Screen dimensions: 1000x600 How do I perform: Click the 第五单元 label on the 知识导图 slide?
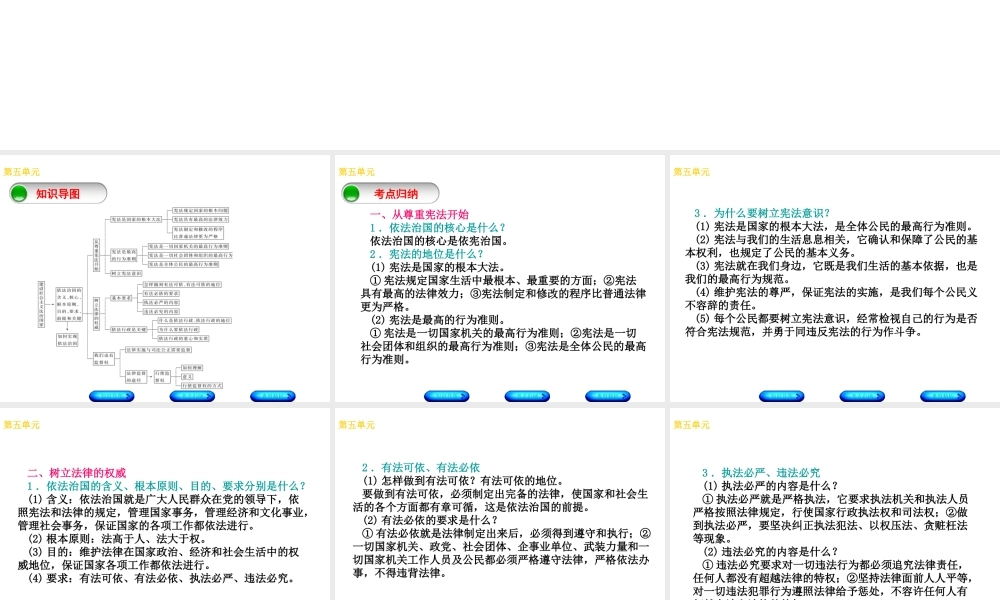tap(22, 172)
